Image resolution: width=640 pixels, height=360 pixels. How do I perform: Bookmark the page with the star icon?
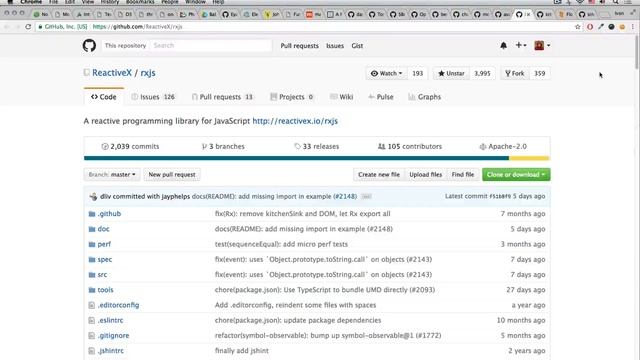click(578, 27)
